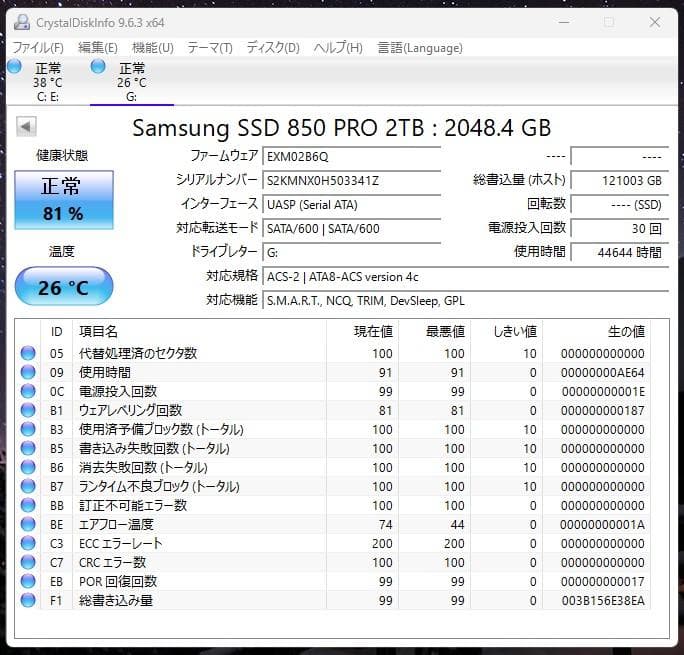Click the health status icon above C: E:
Image resolution: width=684 pixels, height=655 pixels.
(14, 67)
